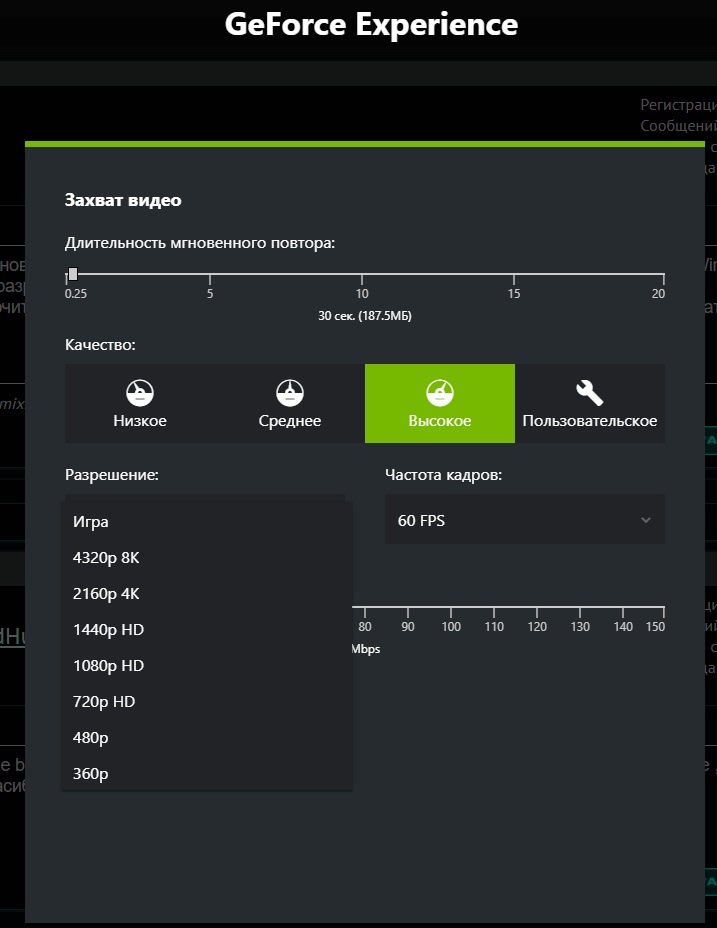Click the instant replay slider track at 10

[x=362, y=275]
